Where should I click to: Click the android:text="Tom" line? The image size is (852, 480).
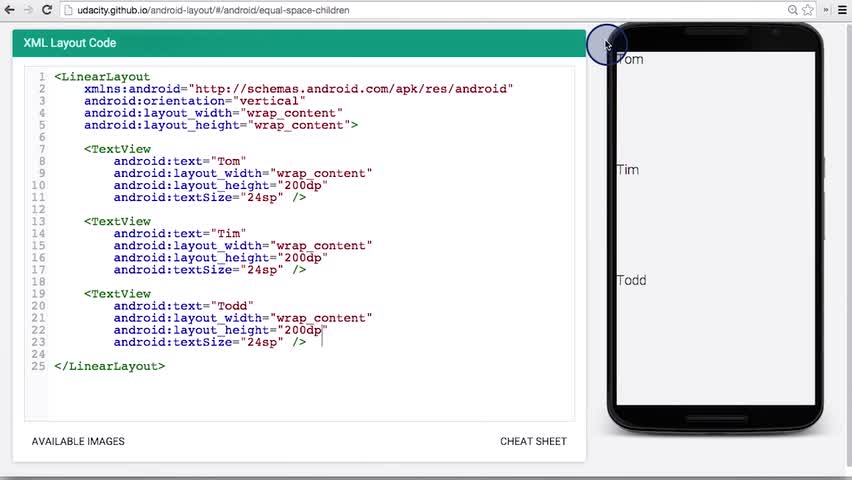[180, 161]
